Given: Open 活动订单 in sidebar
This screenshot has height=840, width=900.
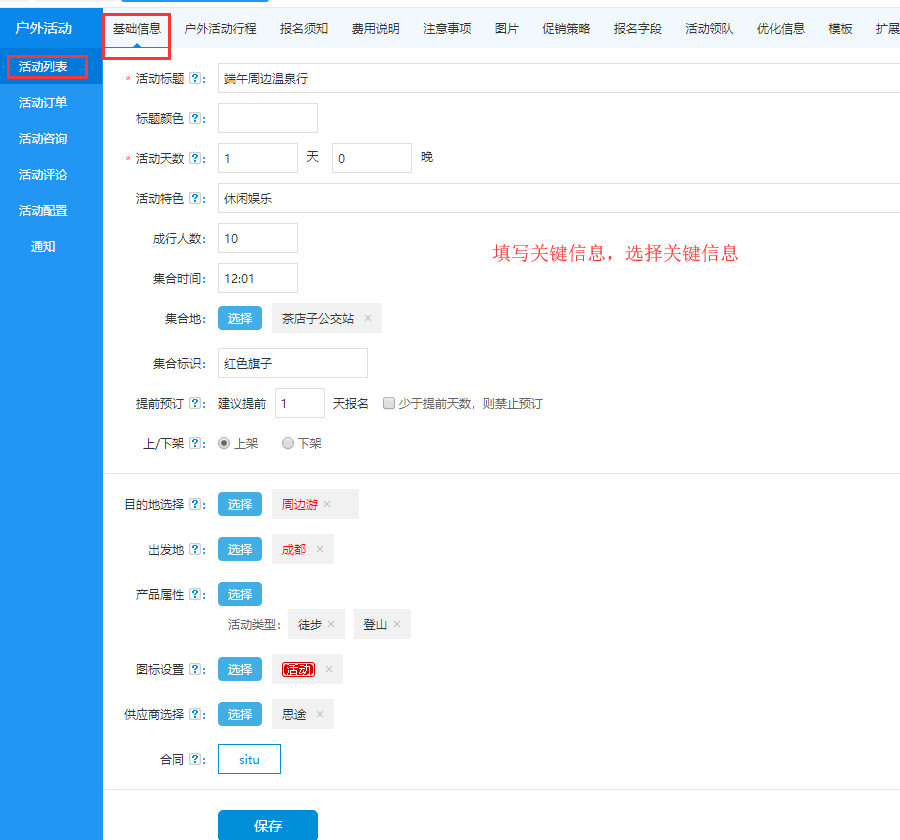Looking at the screenshot, I should [43, 103].
